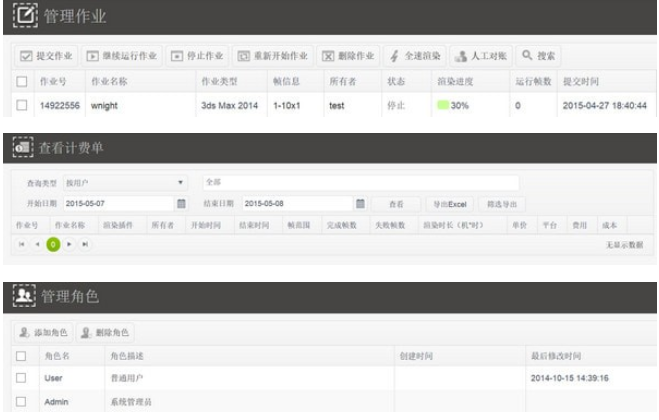659x420 pixels.
Task: Open the 搜索 search tool
Action: pos(539,56)
